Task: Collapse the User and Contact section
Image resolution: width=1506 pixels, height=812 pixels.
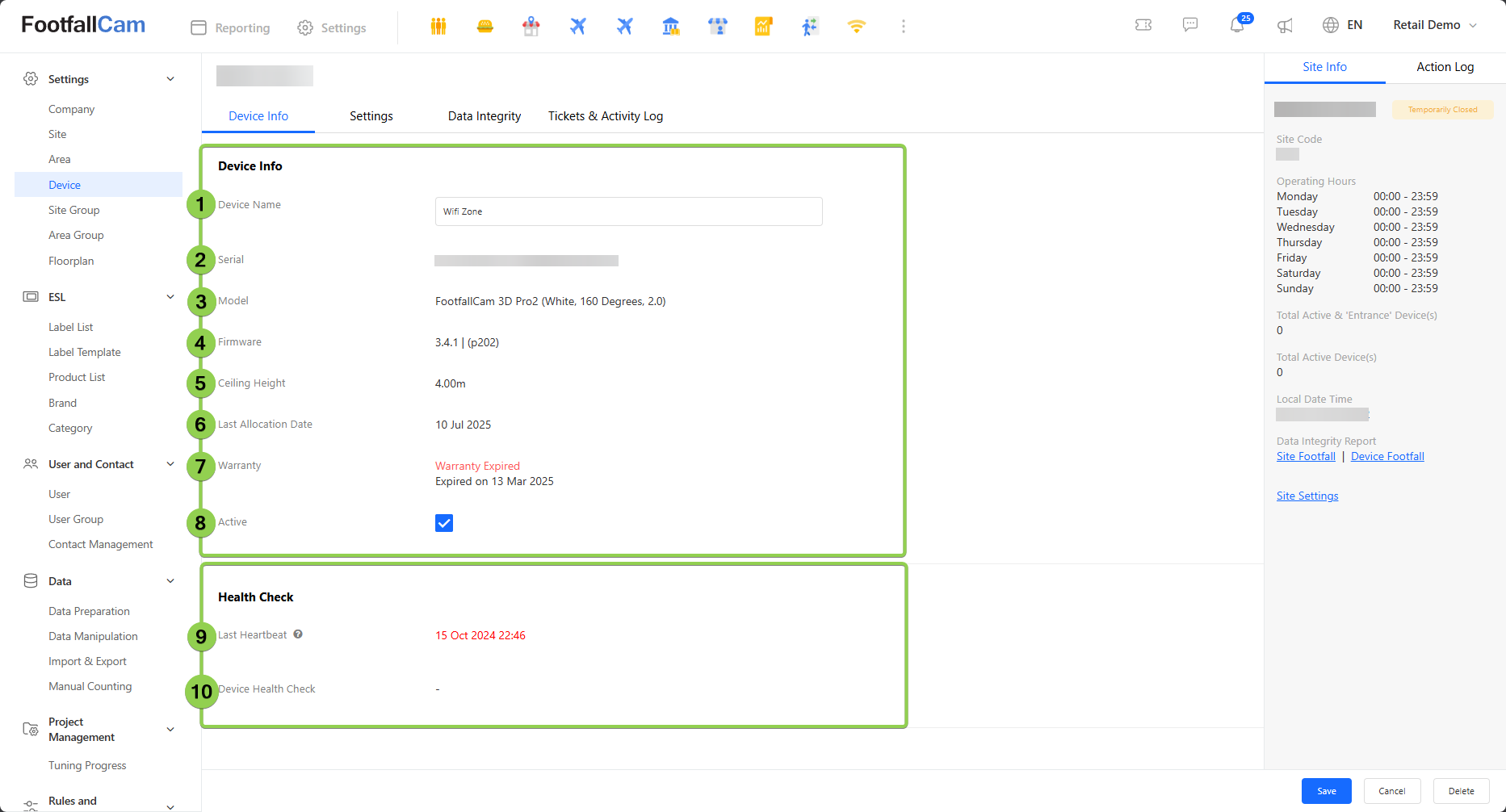Action: click(x=170, y=464)
